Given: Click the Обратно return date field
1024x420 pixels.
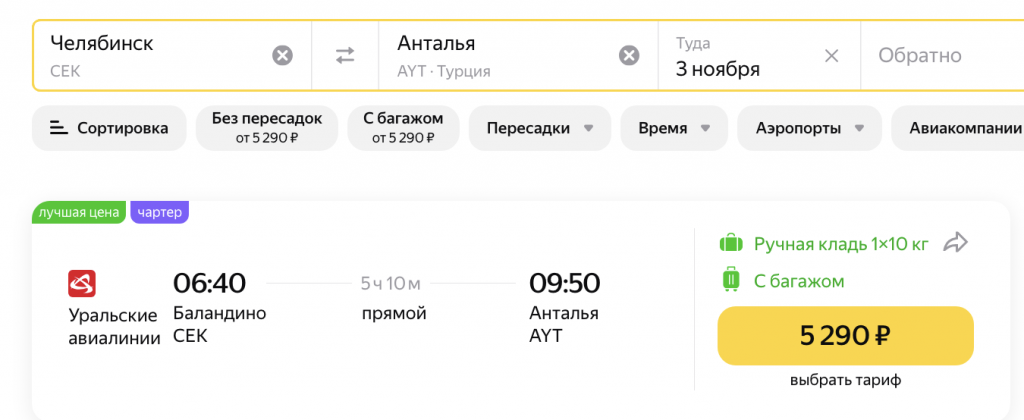Looking at the screenshot, I should point(942,56).
